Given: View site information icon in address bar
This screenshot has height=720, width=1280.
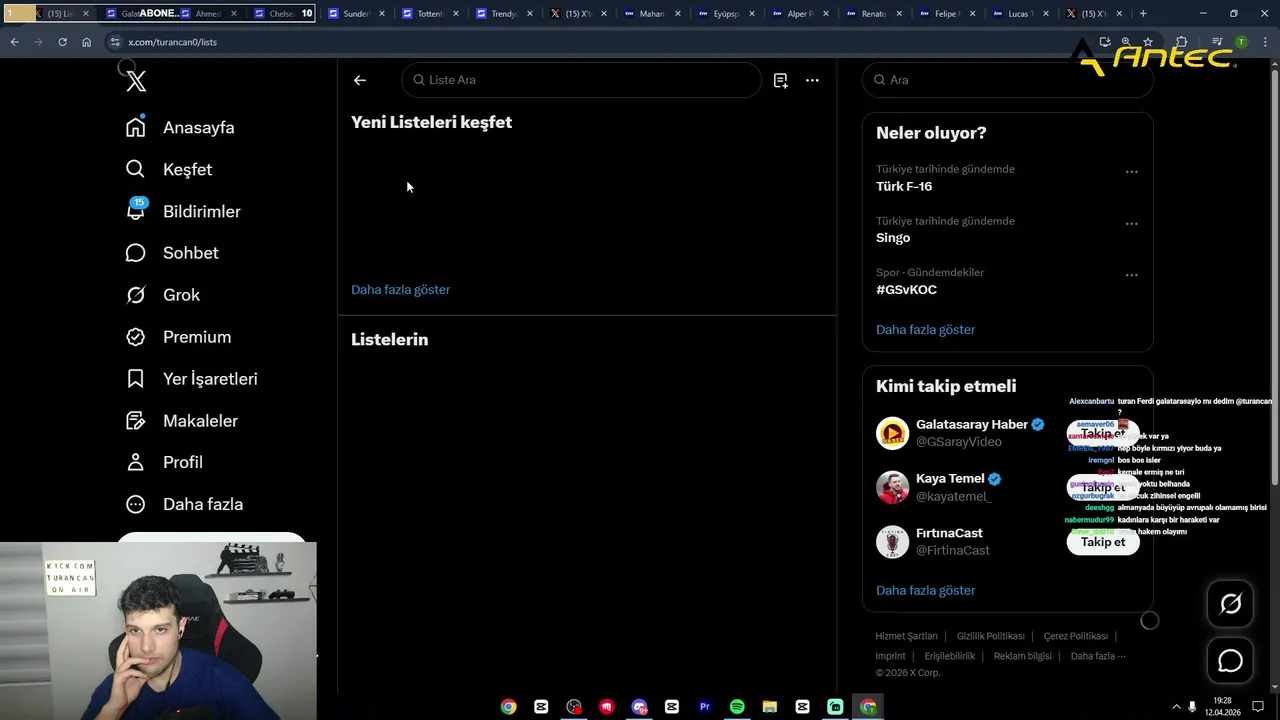Looking at the screenshot, I should [x=115, y=42].
